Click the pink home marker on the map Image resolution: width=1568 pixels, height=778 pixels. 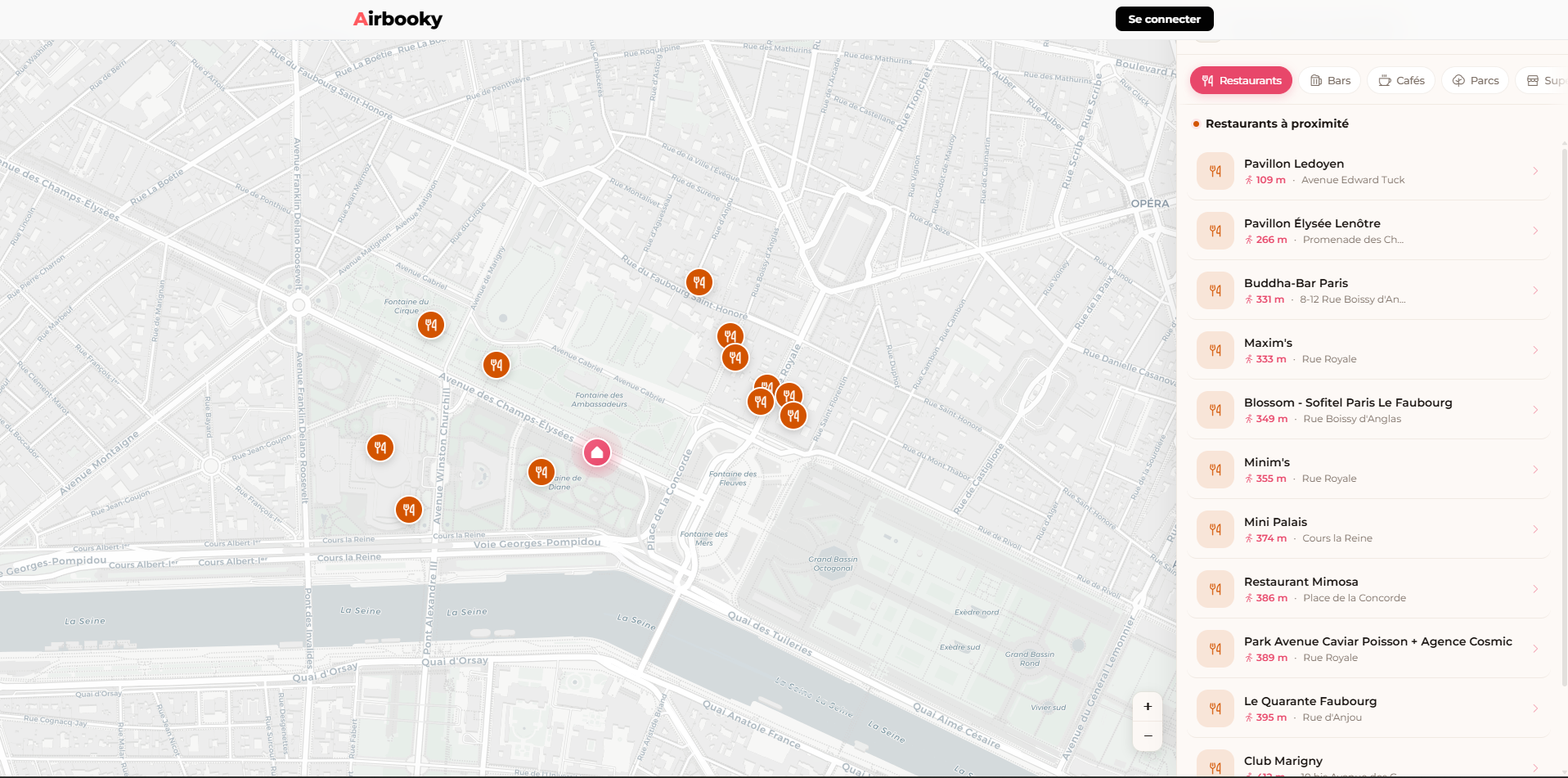[597, 452]
